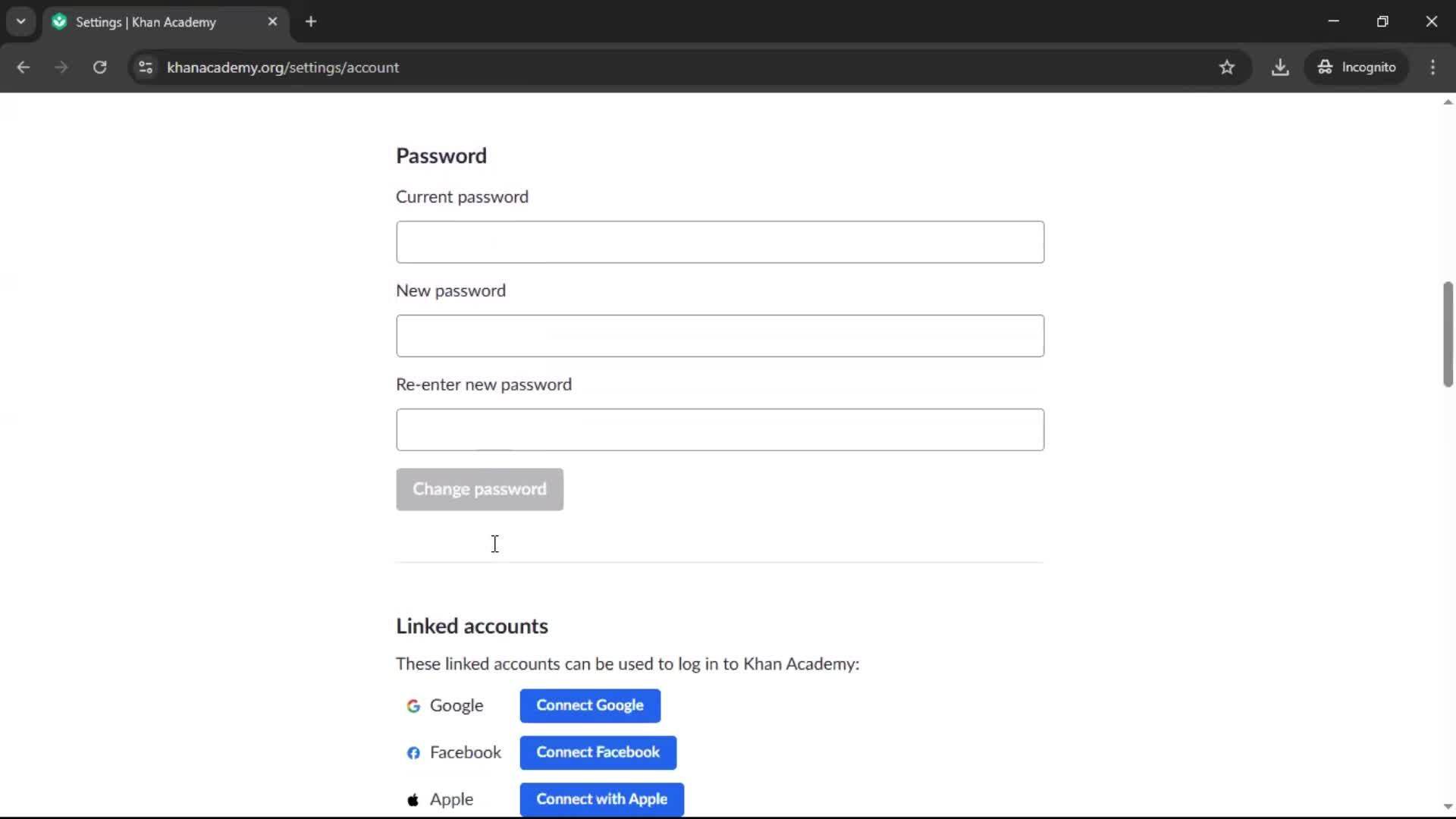1456x819 pixels.
Task: Click the Khan Academy tab favicon
Action: [59, 22]
